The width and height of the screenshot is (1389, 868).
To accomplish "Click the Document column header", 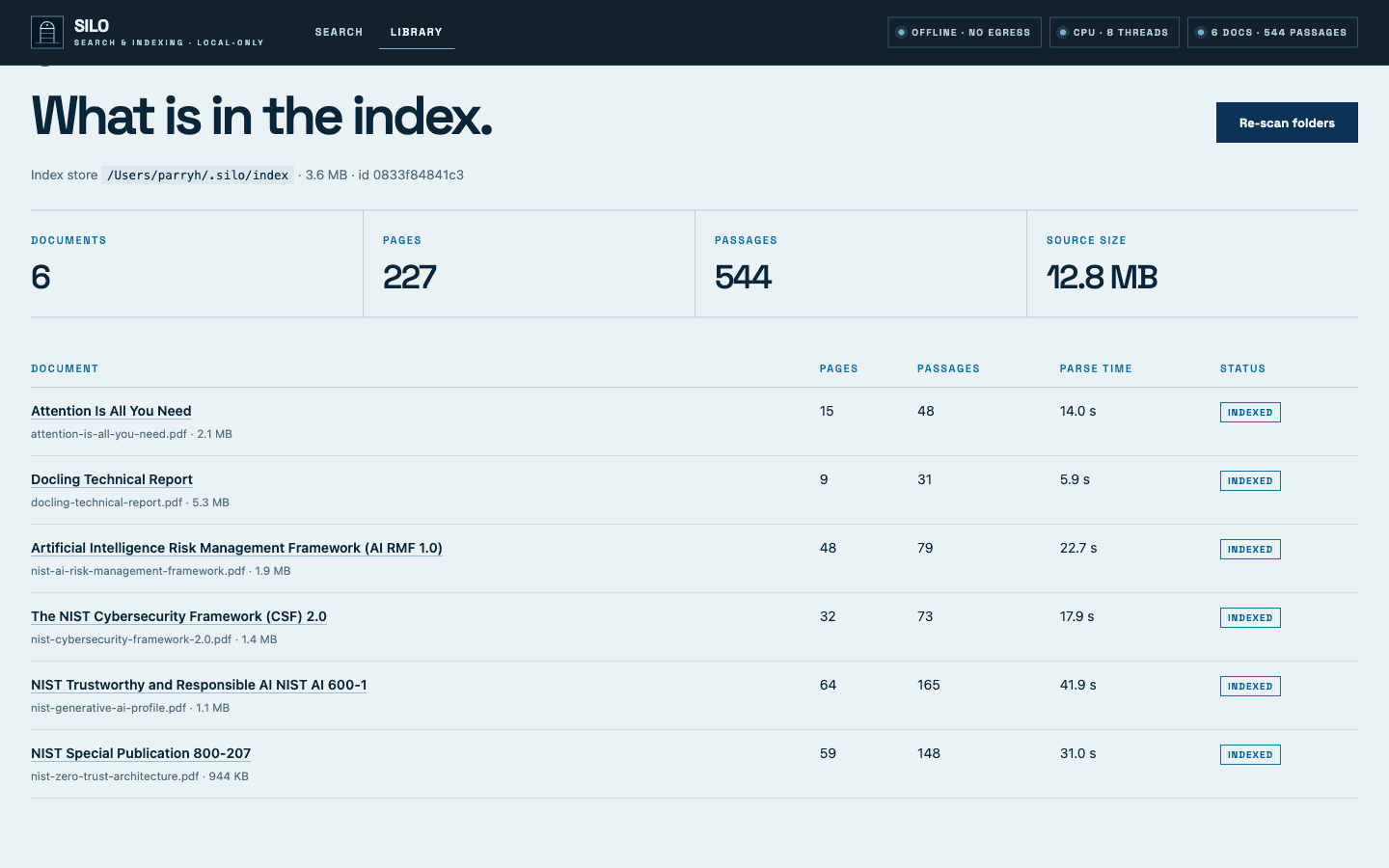I will [65, 368].
